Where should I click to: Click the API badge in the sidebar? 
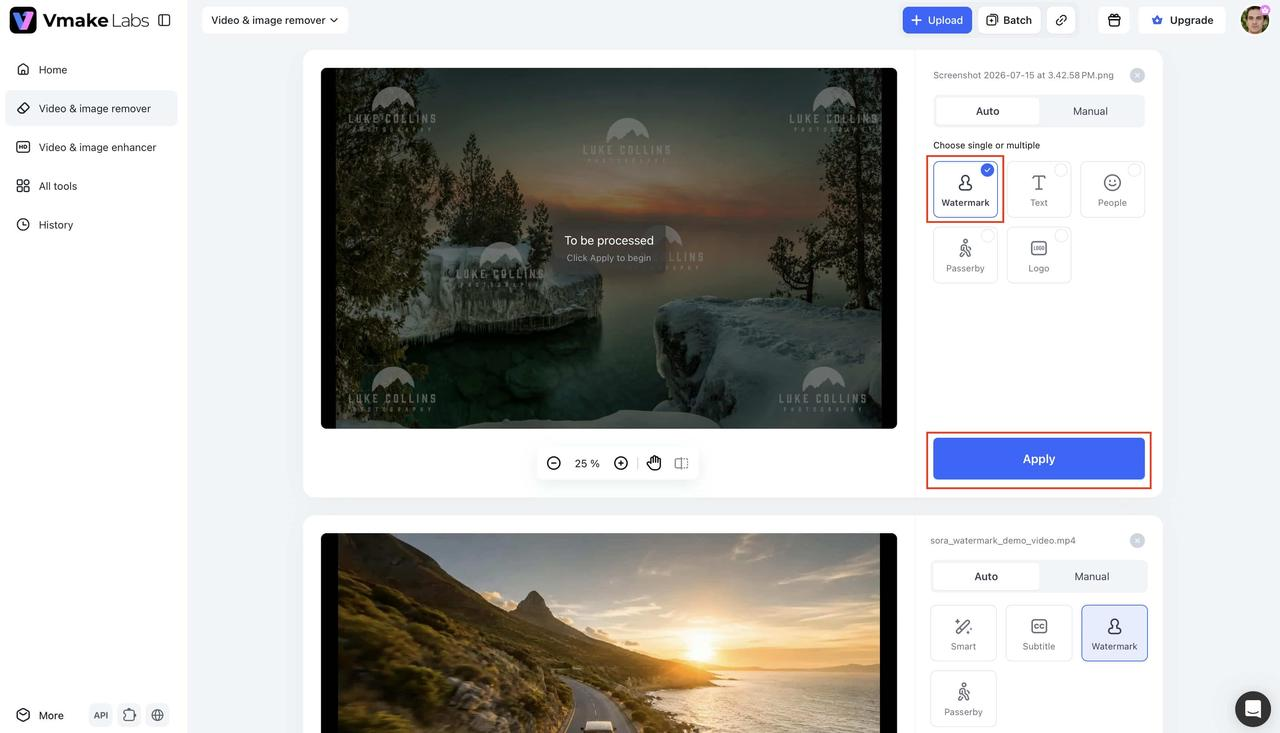coord(101,715)
